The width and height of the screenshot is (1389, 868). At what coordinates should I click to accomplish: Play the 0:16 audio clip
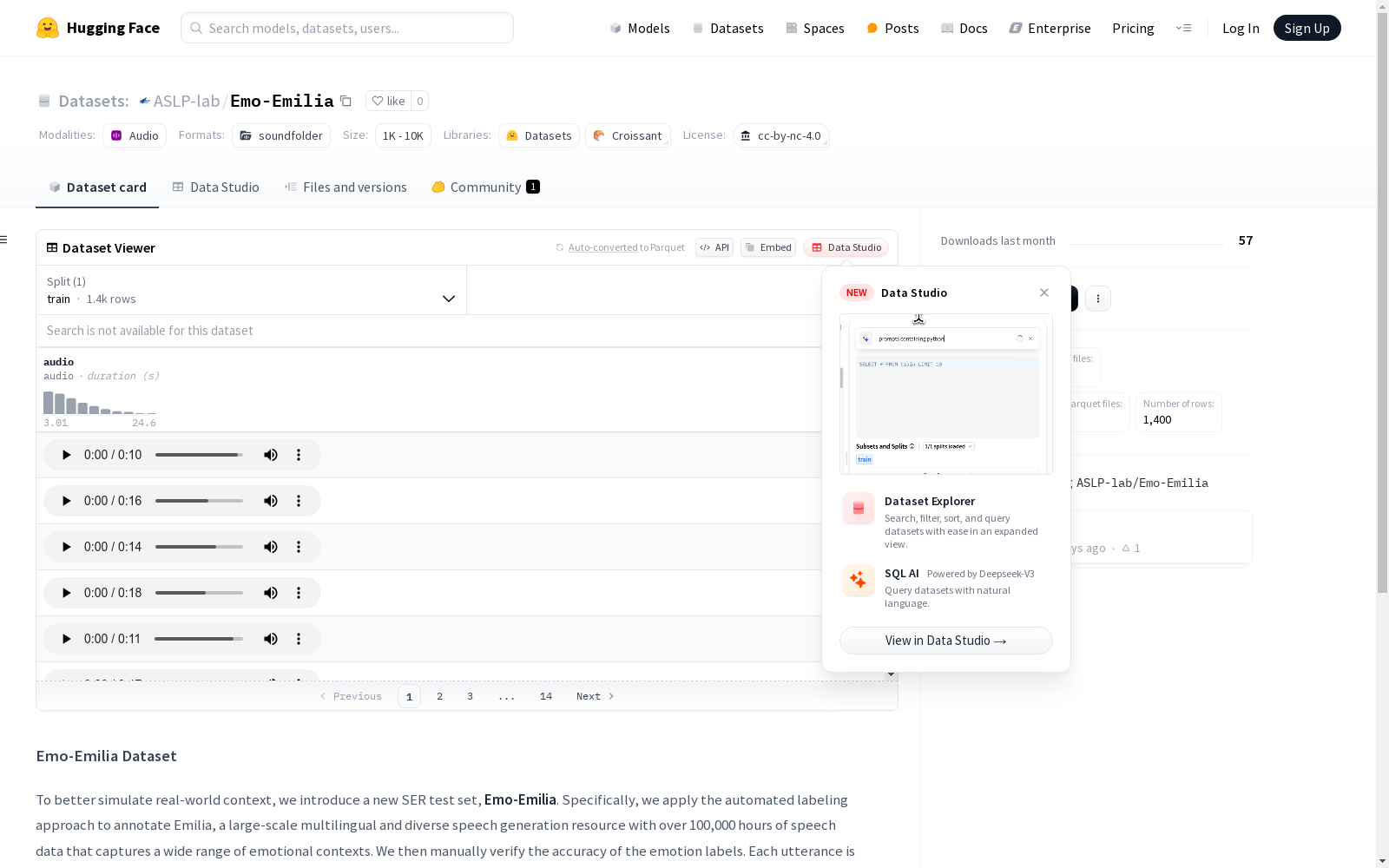coord(66,501)
